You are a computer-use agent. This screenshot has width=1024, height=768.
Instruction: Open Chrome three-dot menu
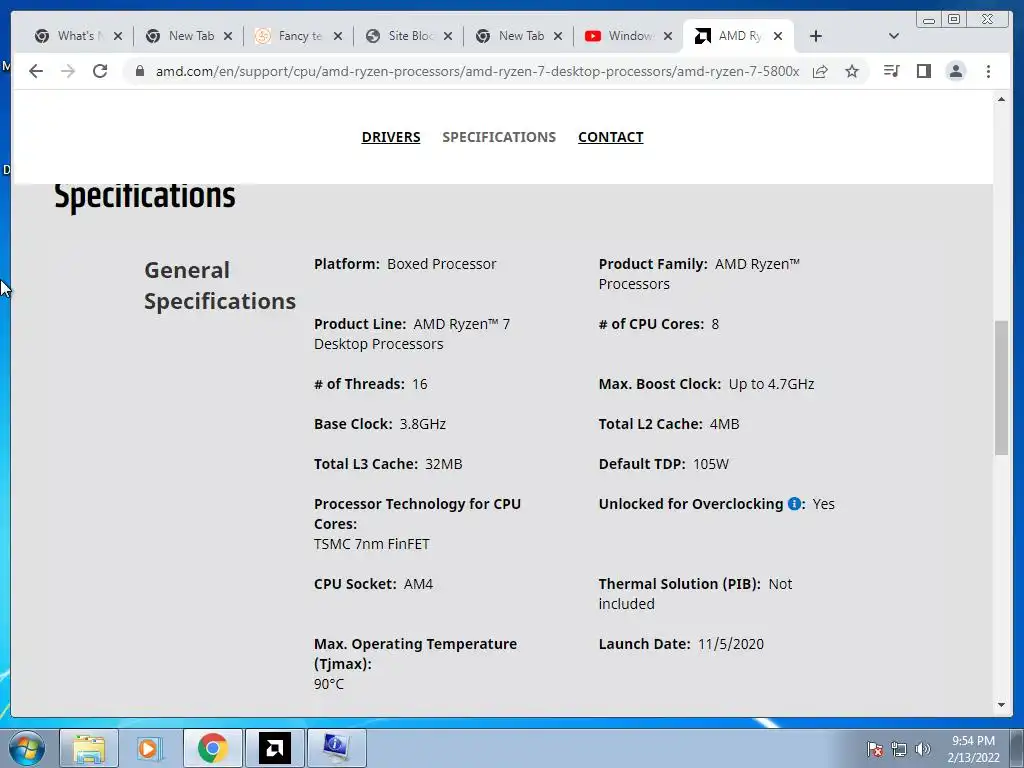988,71
